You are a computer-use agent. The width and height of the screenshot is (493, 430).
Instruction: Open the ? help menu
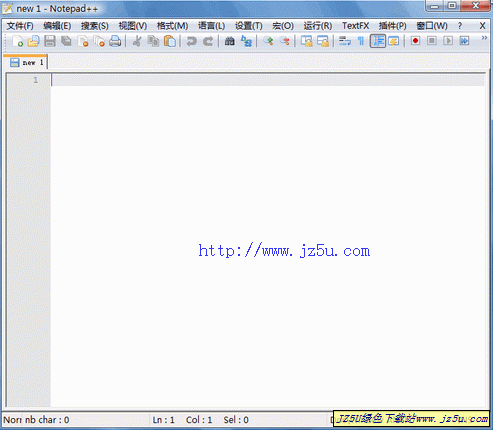460,26
